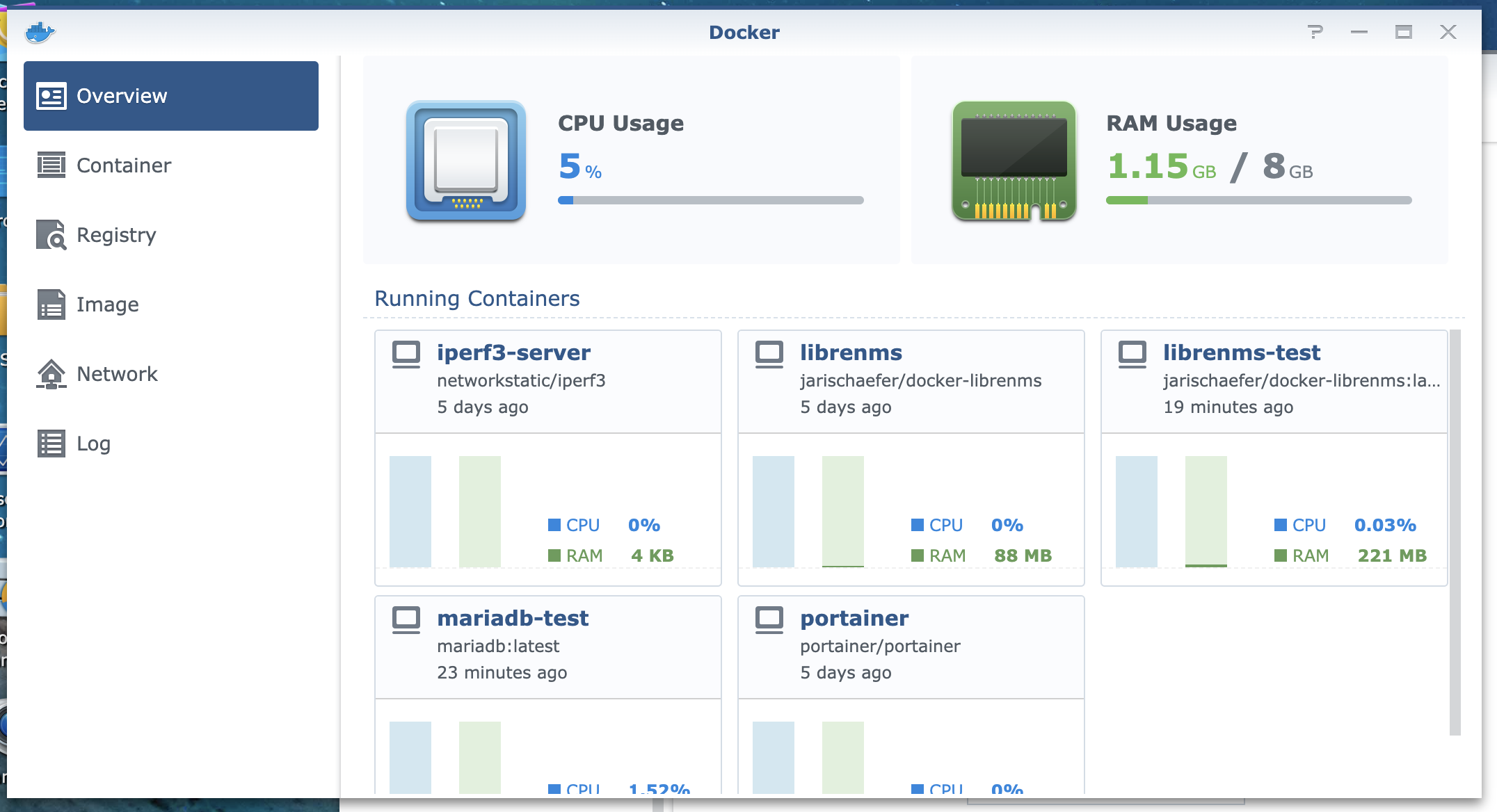Go to the Network section
1497x812 pixels.
[117, 374]
